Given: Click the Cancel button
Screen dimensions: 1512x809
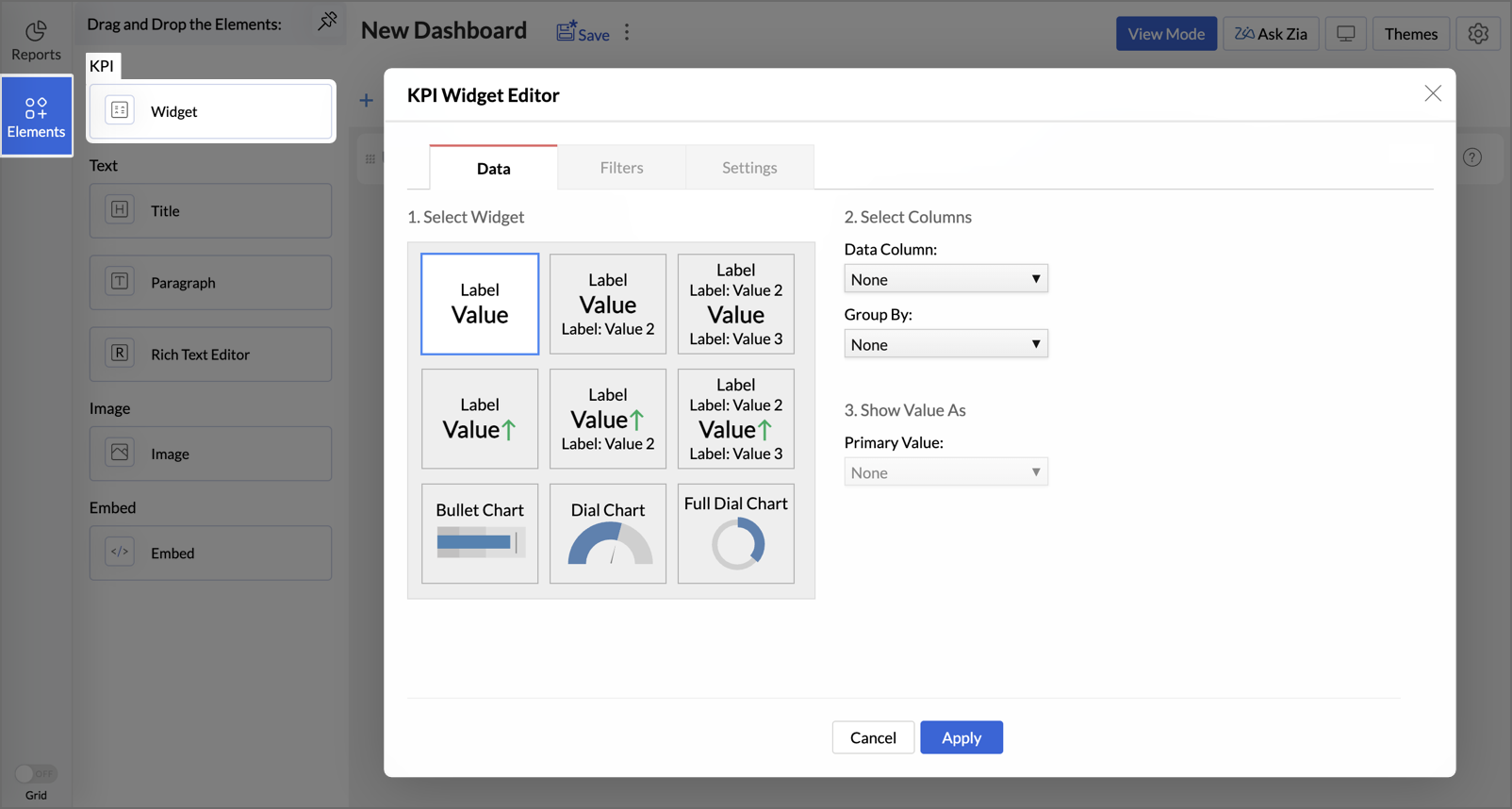Looking at the screenshot, I should (873, 737).
